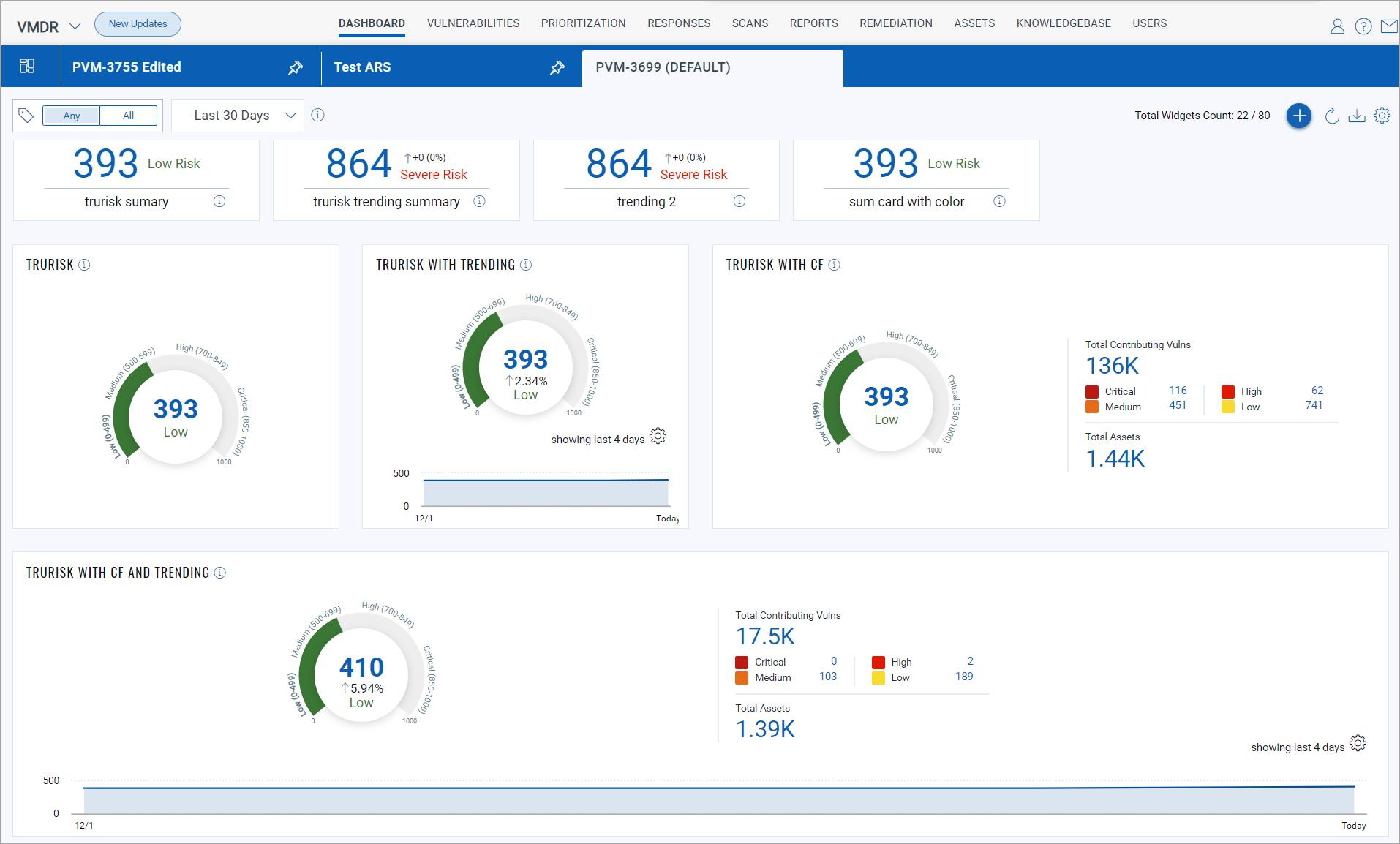1400x844 pixels.
Task: Open dashboard settings gear at top right
Action: [x=1382, y=116]
